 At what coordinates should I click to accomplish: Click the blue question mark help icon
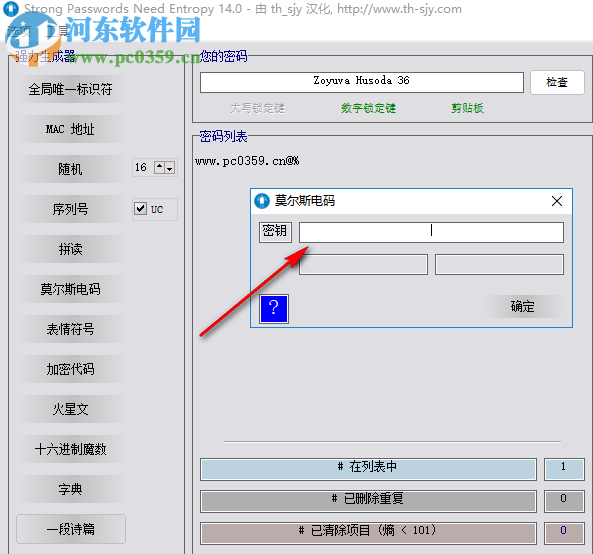pyautogui.click(x=274, y=309)
